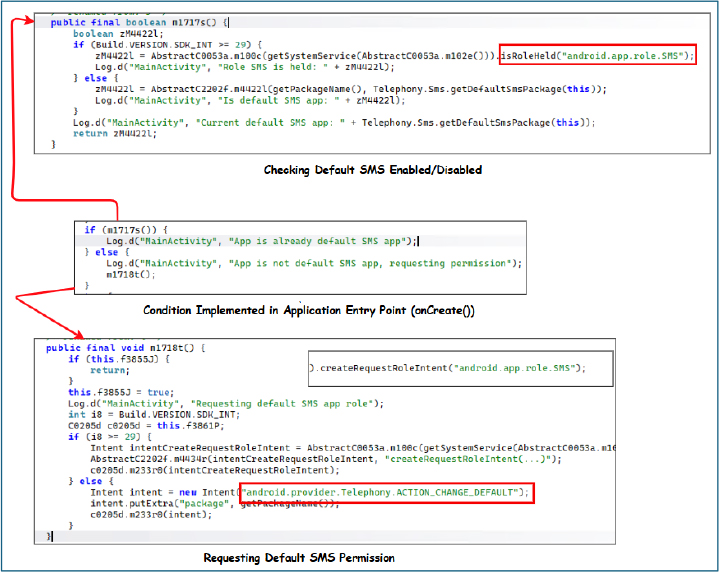Click the 'C0205d c0205d = this.f3861P;' line
This screenshot has width=719, height=572.
click(146, 426)
